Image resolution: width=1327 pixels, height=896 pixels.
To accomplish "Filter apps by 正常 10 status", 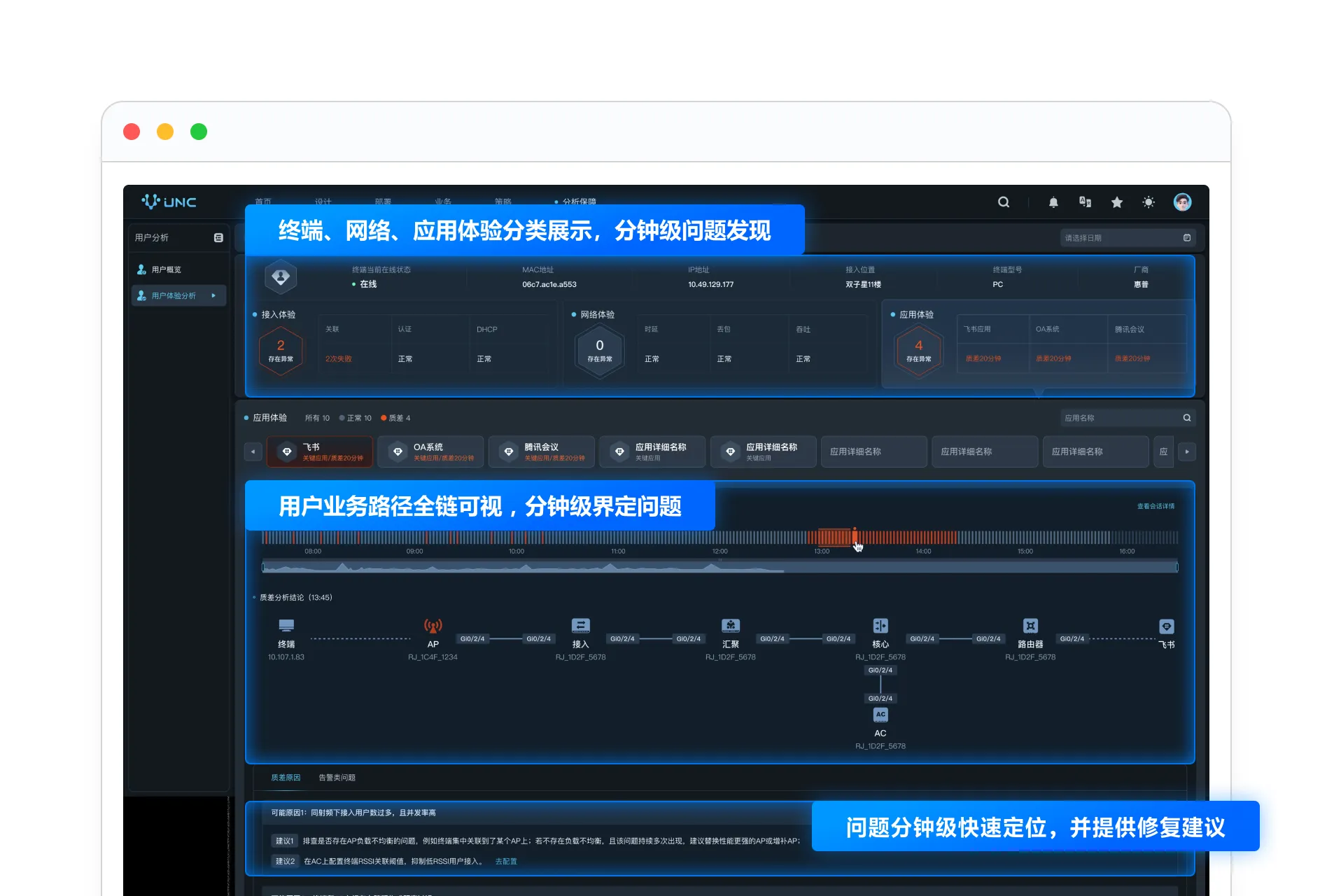I will coord(356,418).
